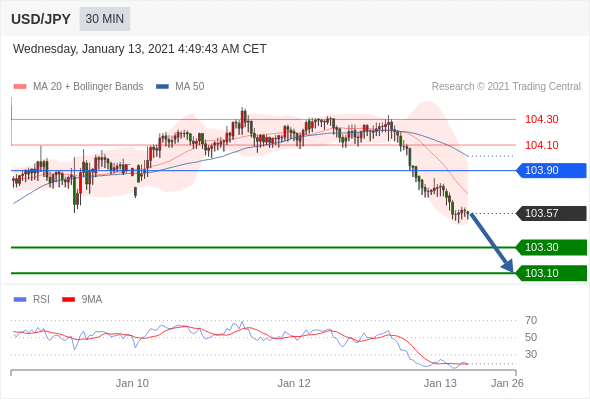590x400 pixels.
Task: Click the 103.30 green support label
Action: click(x=551, y=247)
